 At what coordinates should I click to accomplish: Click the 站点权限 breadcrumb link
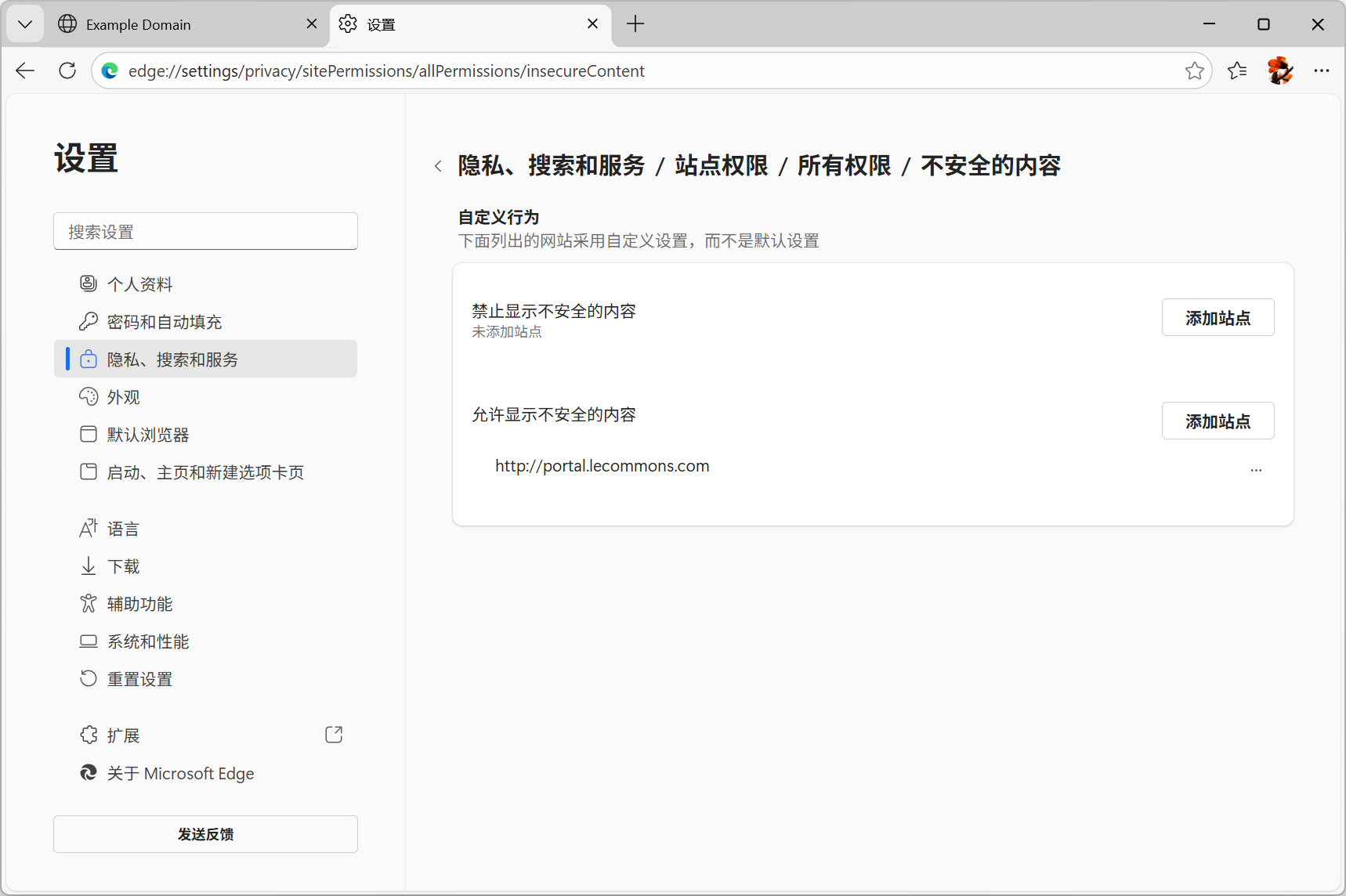pyautogui.click(x=721, y=166)
